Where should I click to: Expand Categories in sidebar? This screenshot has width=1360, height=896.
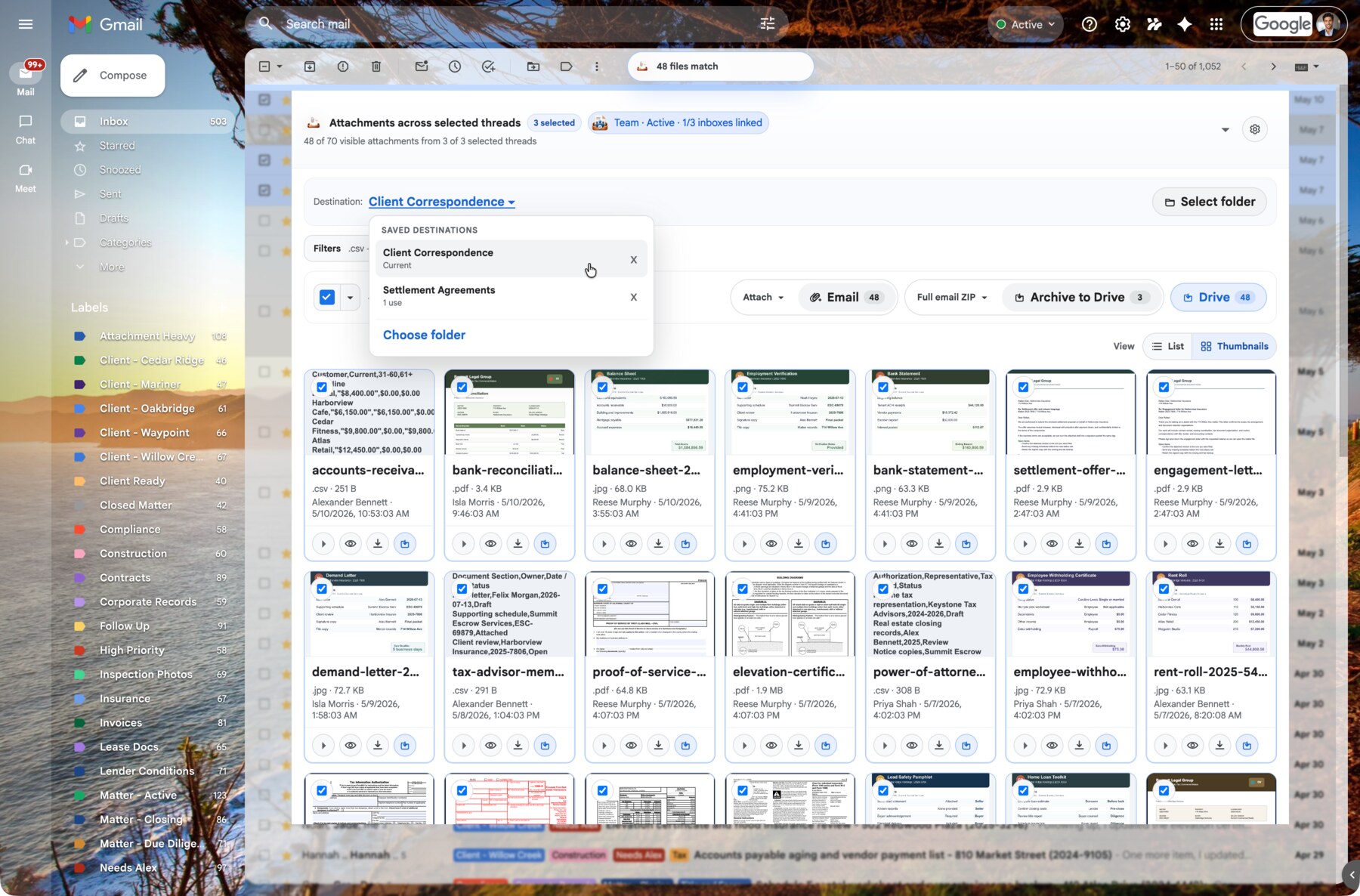coord(66,243)
